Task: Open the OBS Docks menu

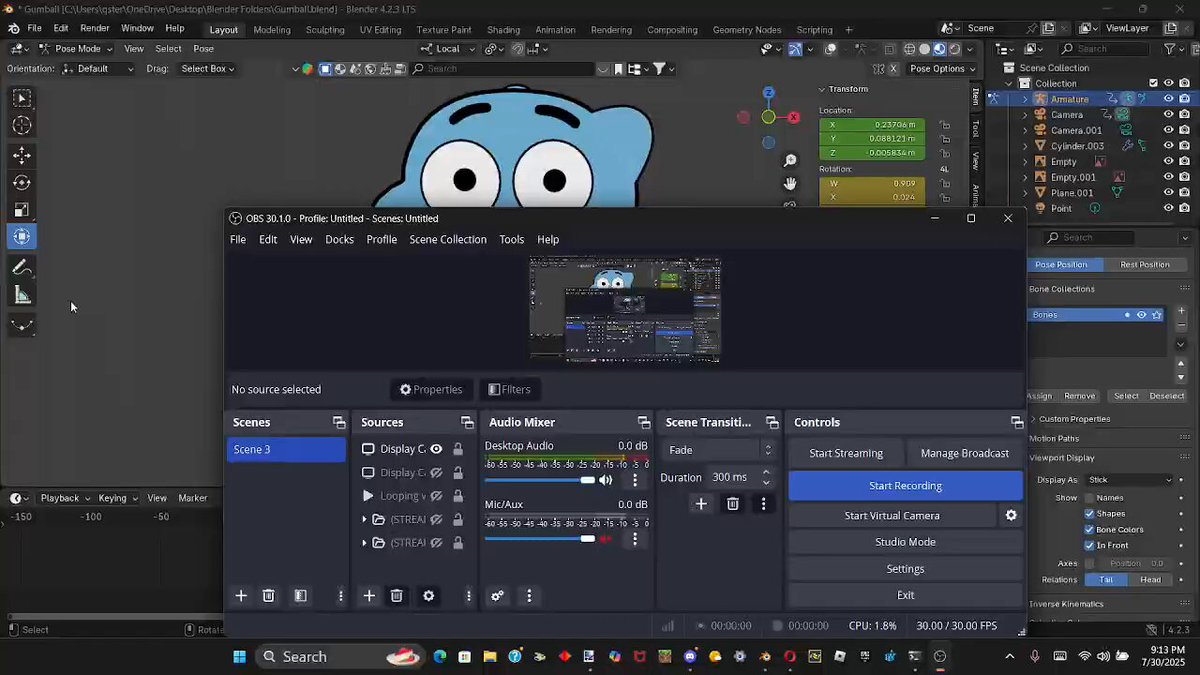Action: click(x=339, y=240)
